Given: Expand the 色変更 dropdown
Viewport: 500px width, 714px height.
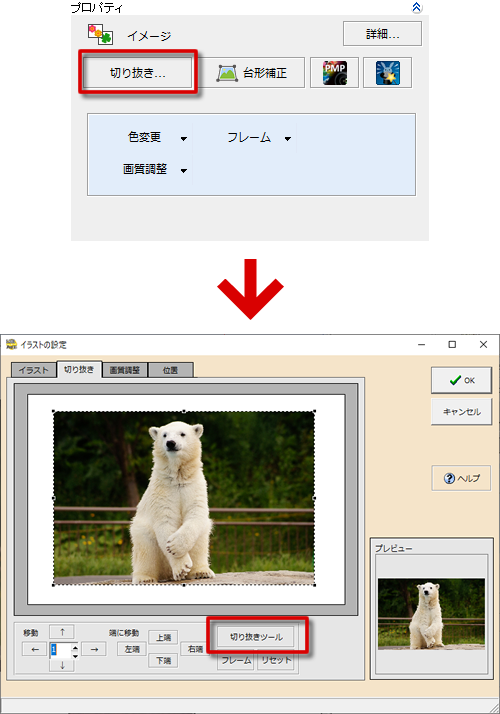Looking at the screenshot, I should tap(184, 138).
